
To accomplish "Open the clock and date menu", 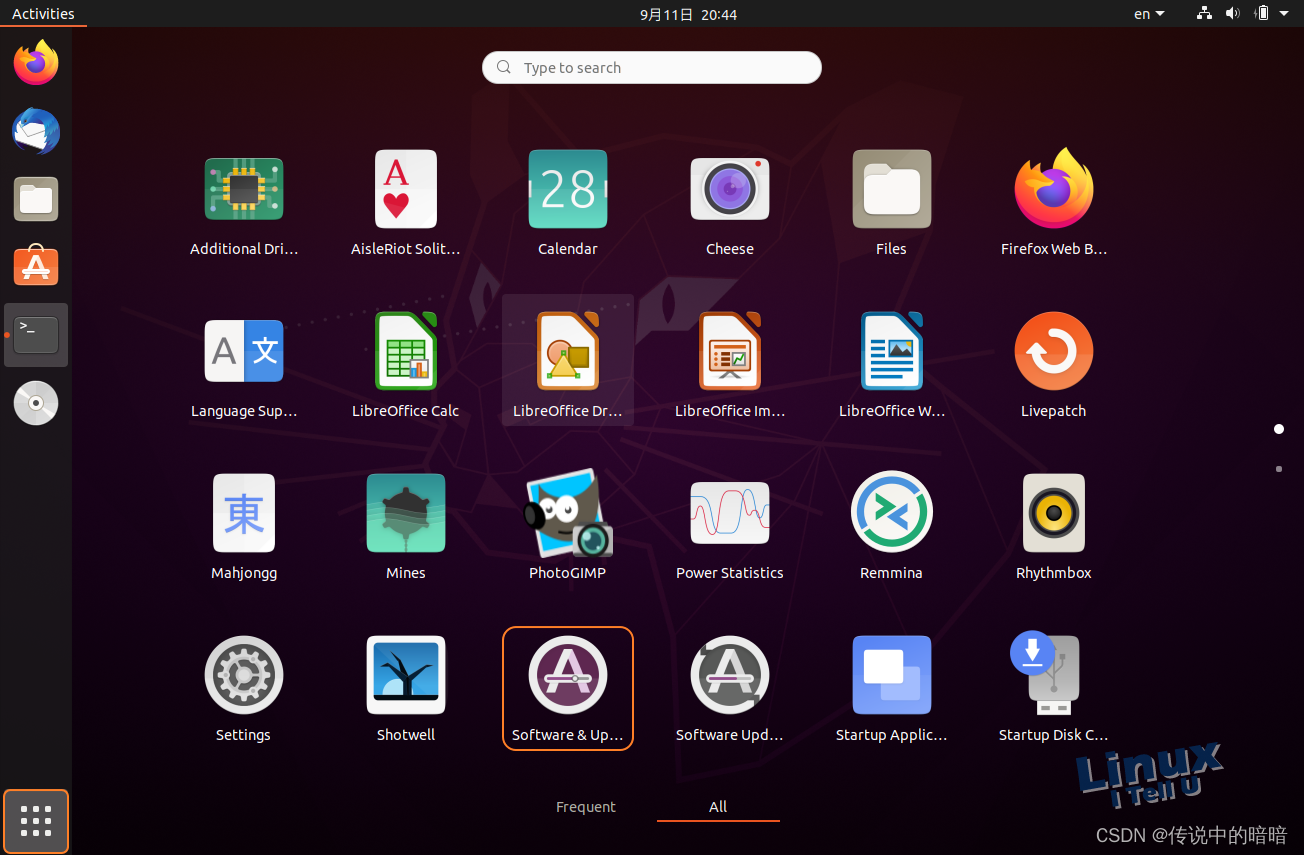I will (689, 14).
